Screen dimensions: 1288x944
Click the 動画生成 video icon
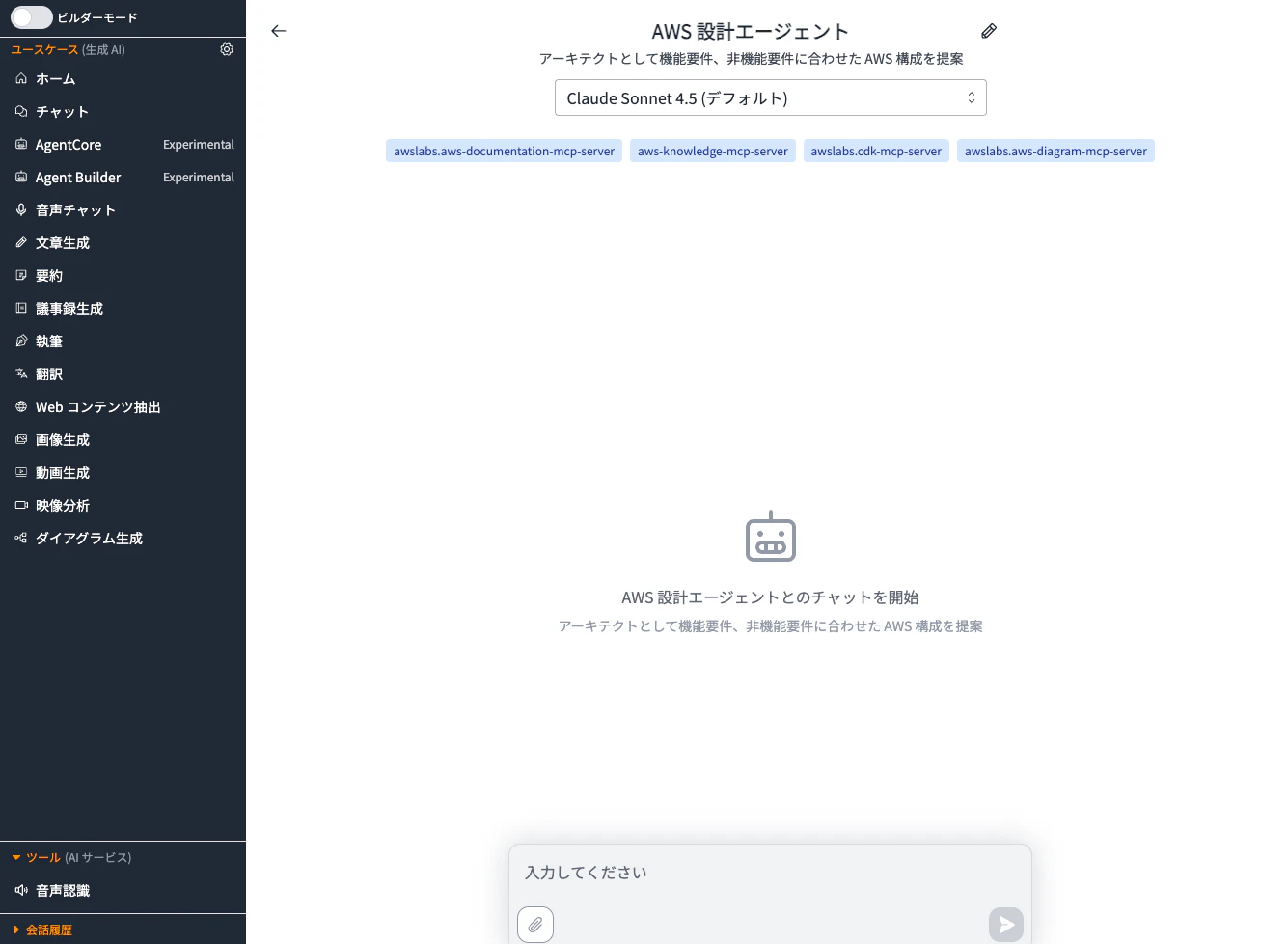(21, 472)
